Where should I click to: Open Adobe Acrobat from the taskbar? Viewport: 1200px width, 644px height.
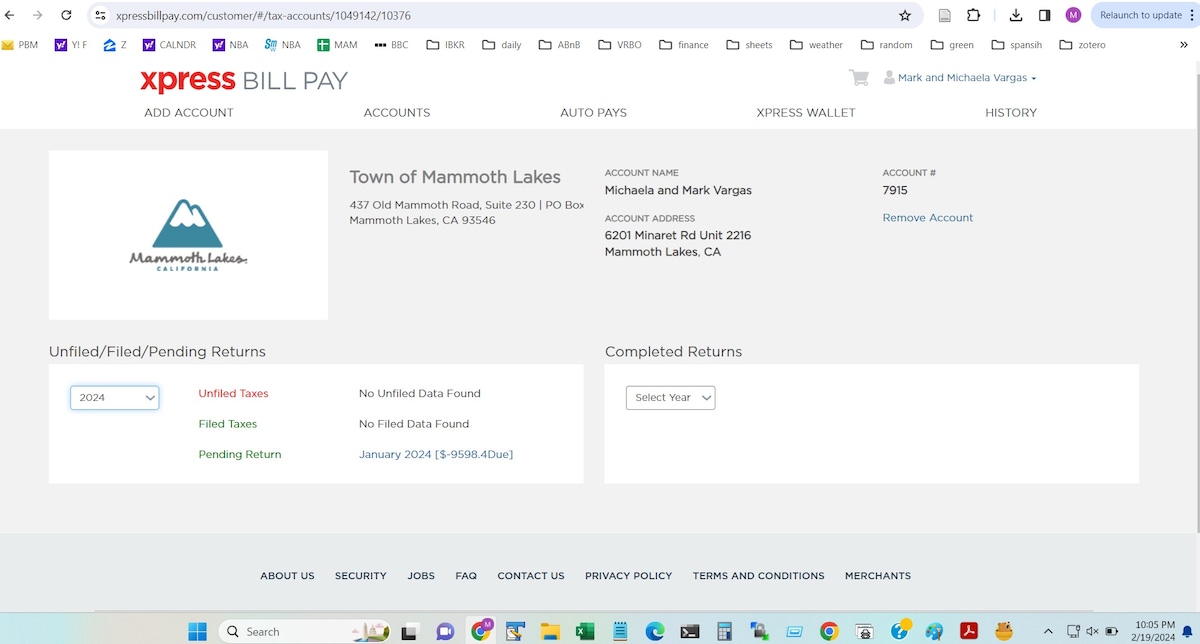point(969,631)
